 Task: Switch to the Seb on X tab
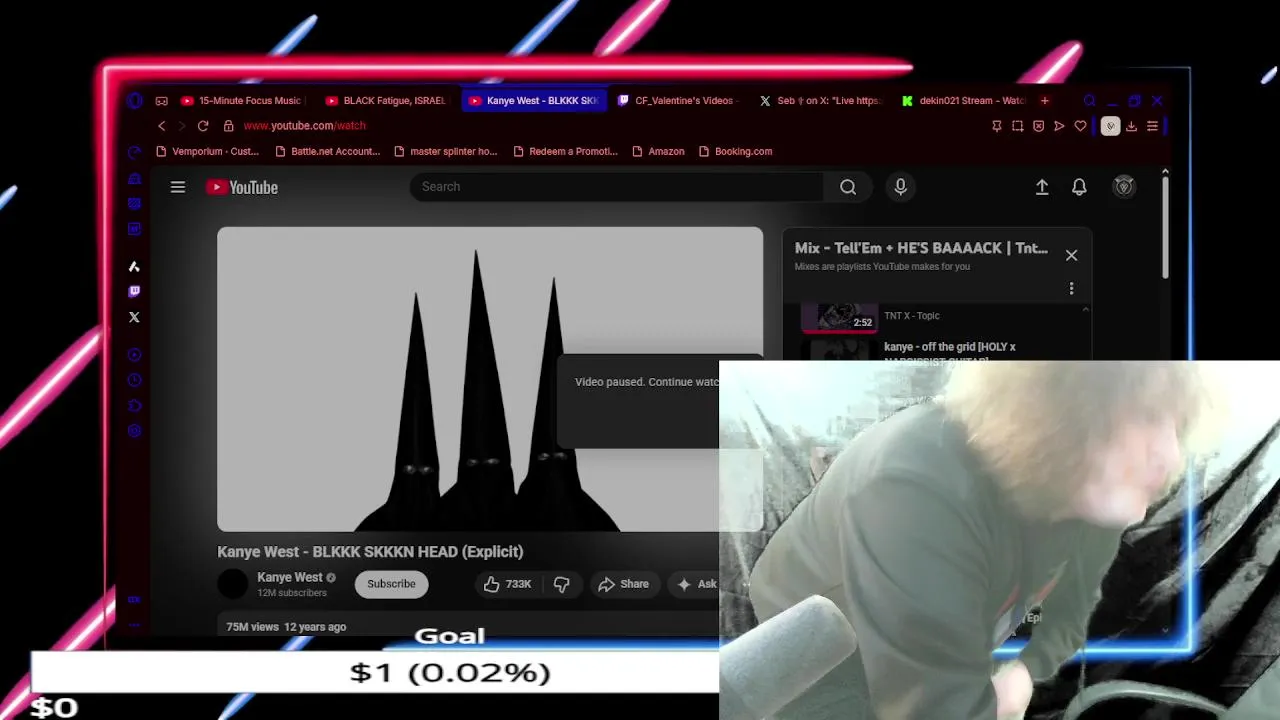820,101
